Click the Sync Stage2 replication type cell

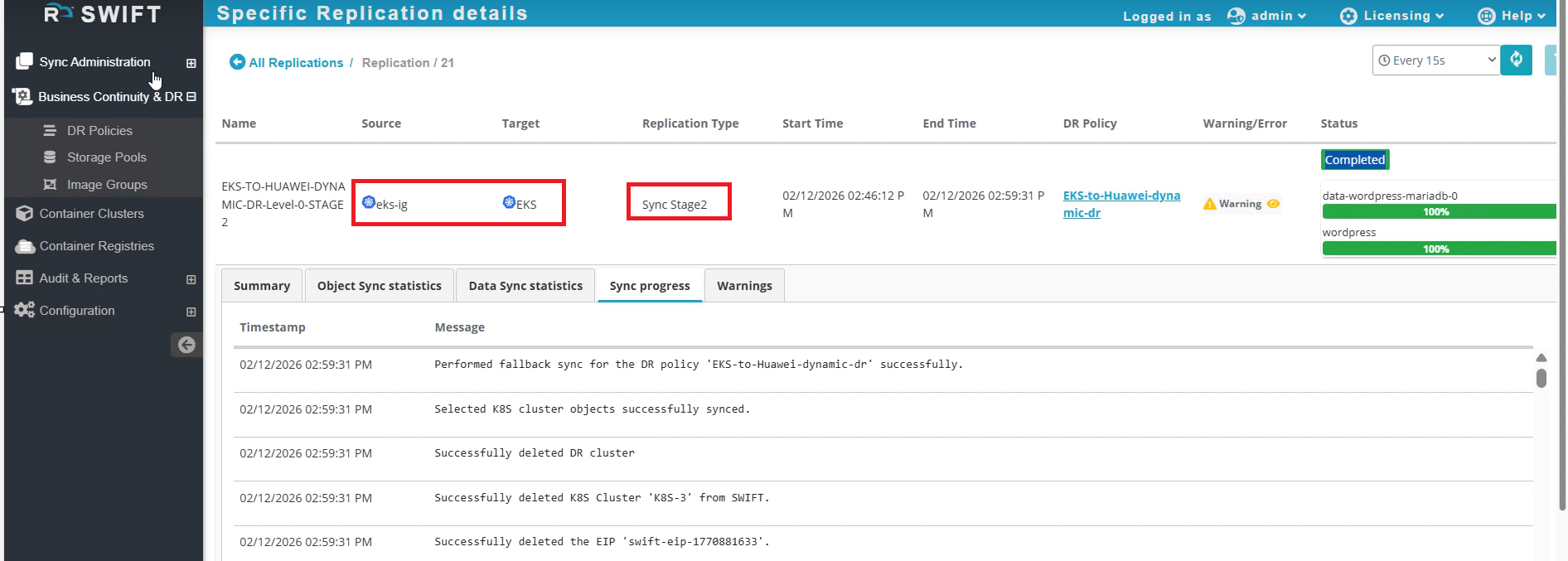(675, 205)
